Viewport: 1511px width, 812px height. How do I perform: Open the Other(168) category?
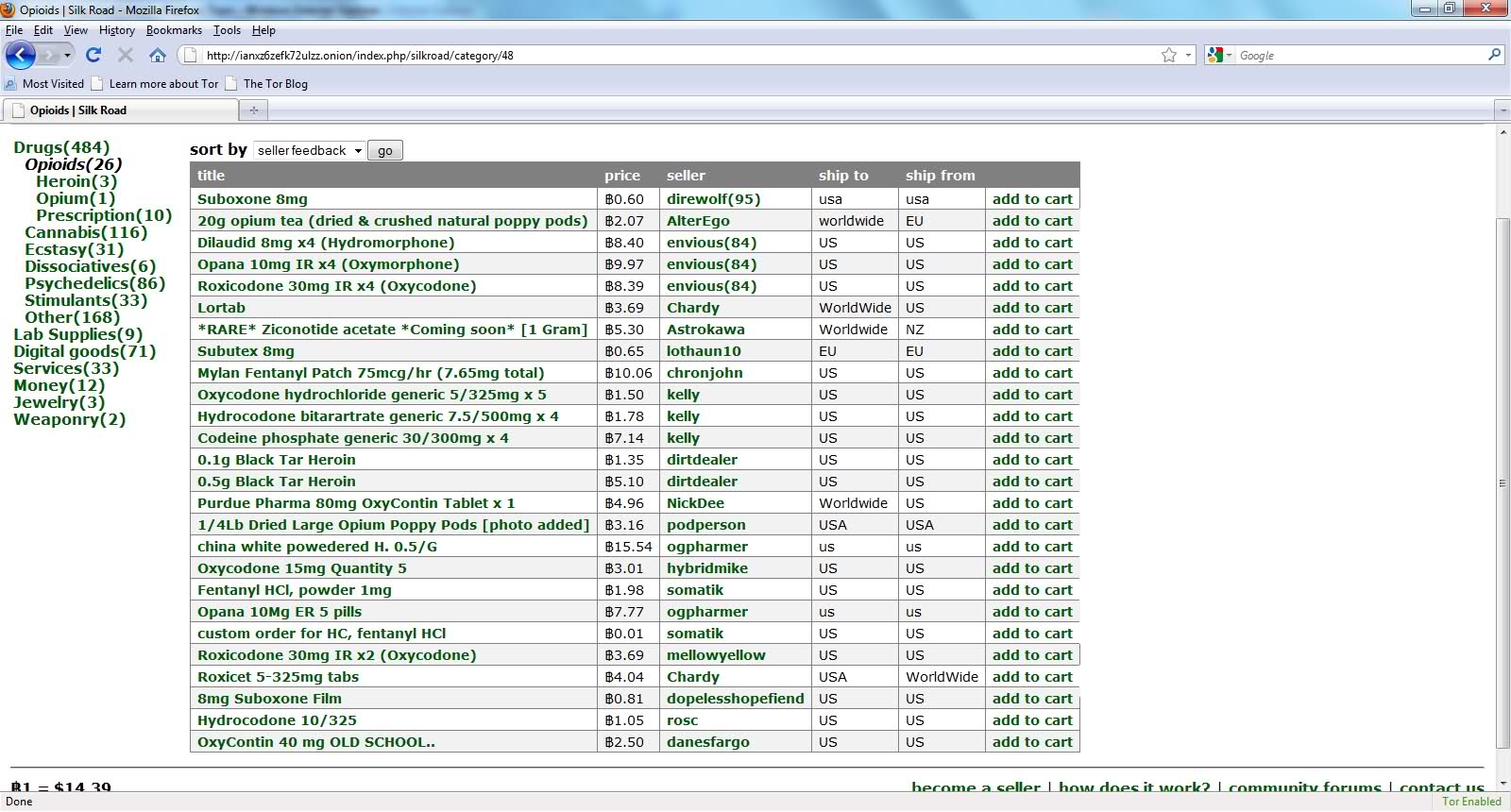[73, 317]
